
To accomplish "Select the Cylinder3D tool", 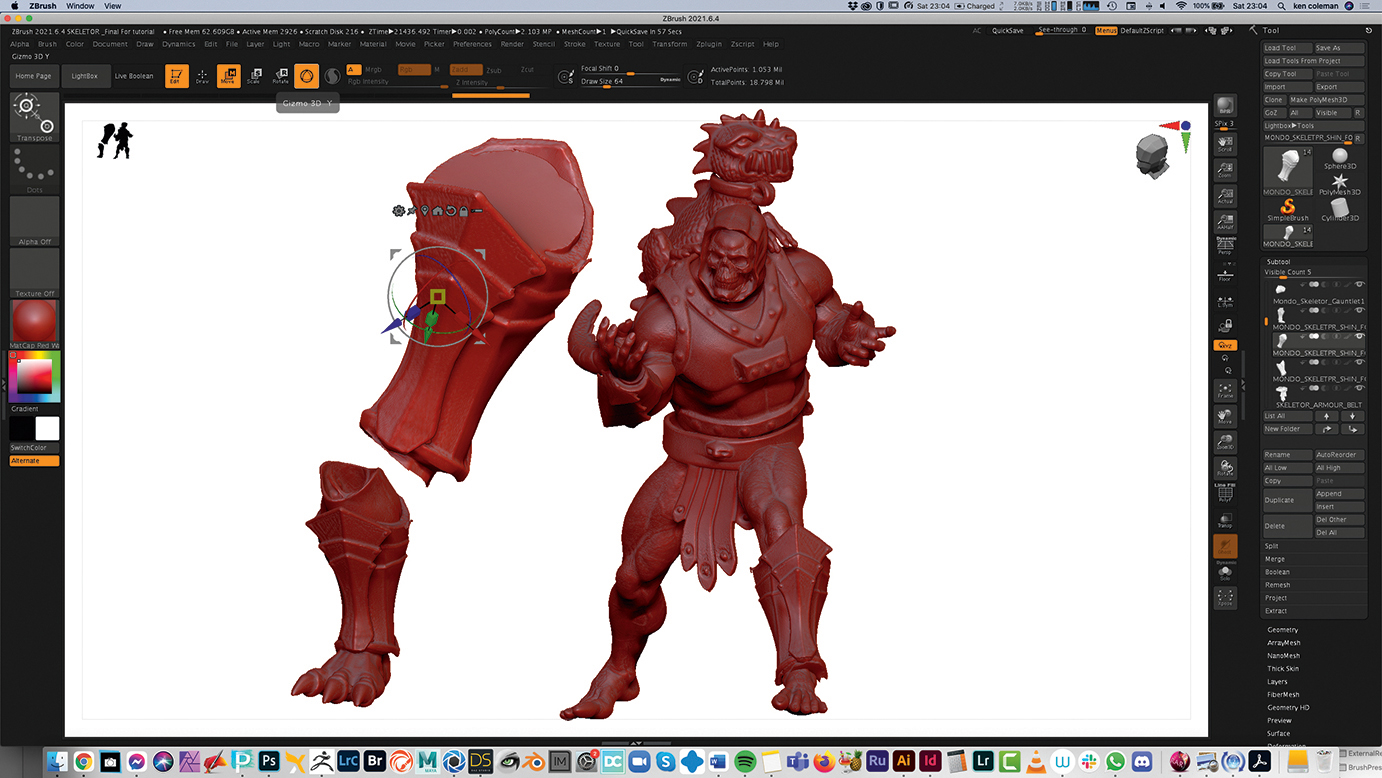I will point(1340,210).
